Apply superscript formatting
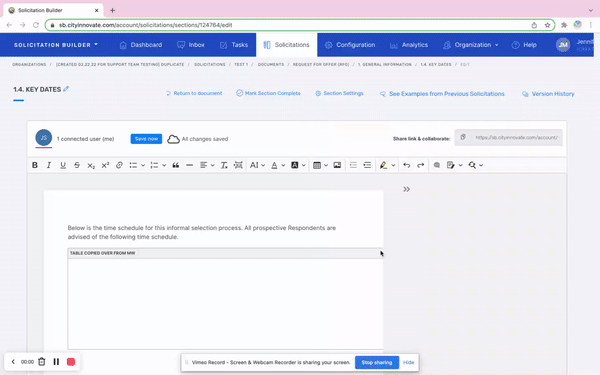The height and width of the screenshot is (375, 600). (x=105, y=165)
